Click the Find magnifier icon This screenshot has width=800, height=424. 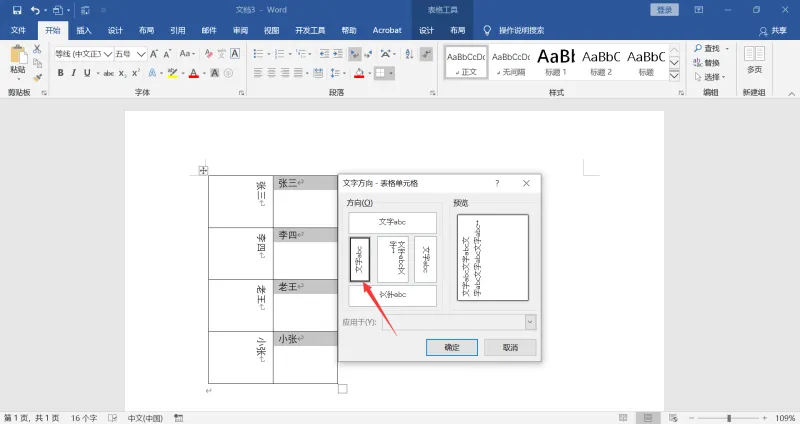coord(698,48)
